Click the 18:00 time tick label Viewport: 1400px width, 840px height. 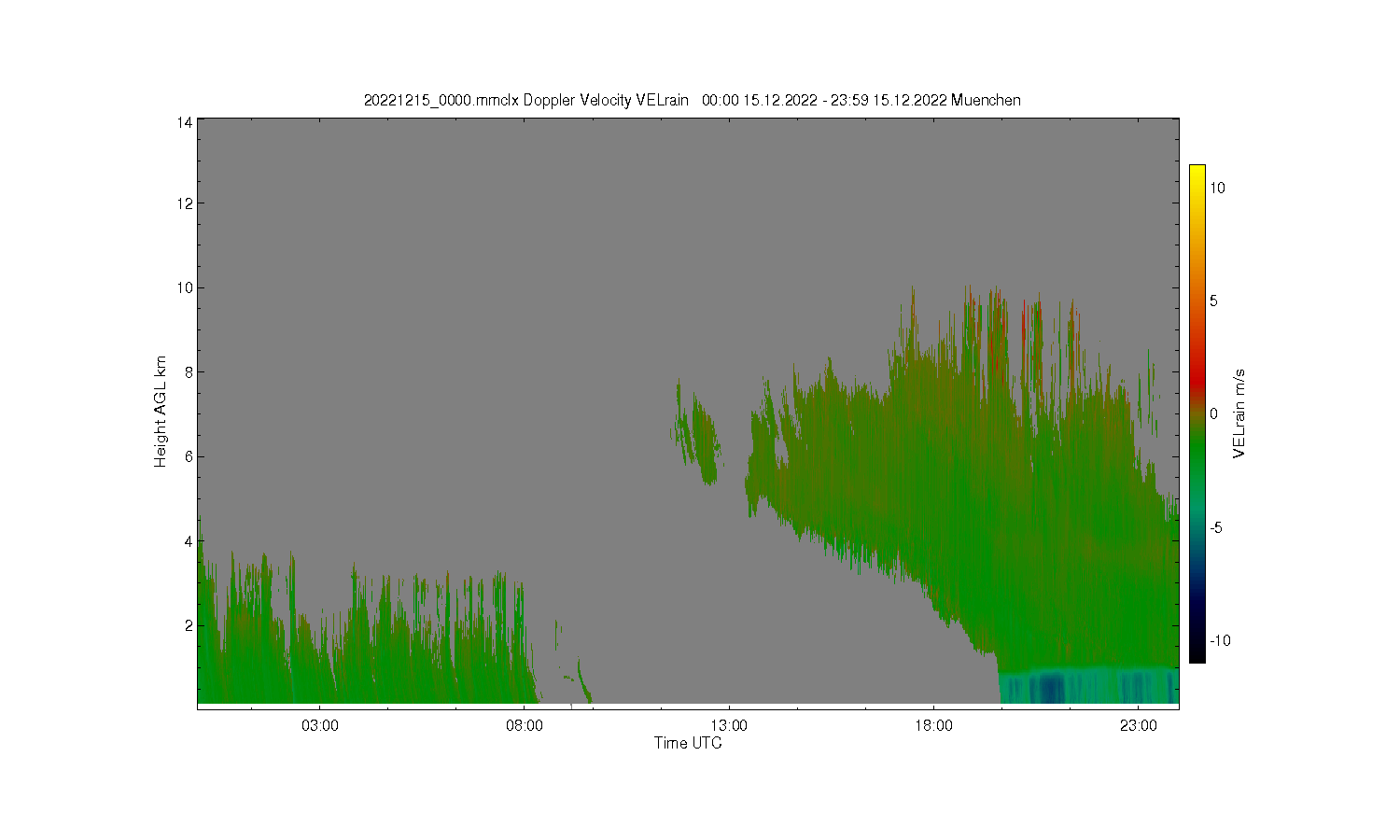point(933,725)
